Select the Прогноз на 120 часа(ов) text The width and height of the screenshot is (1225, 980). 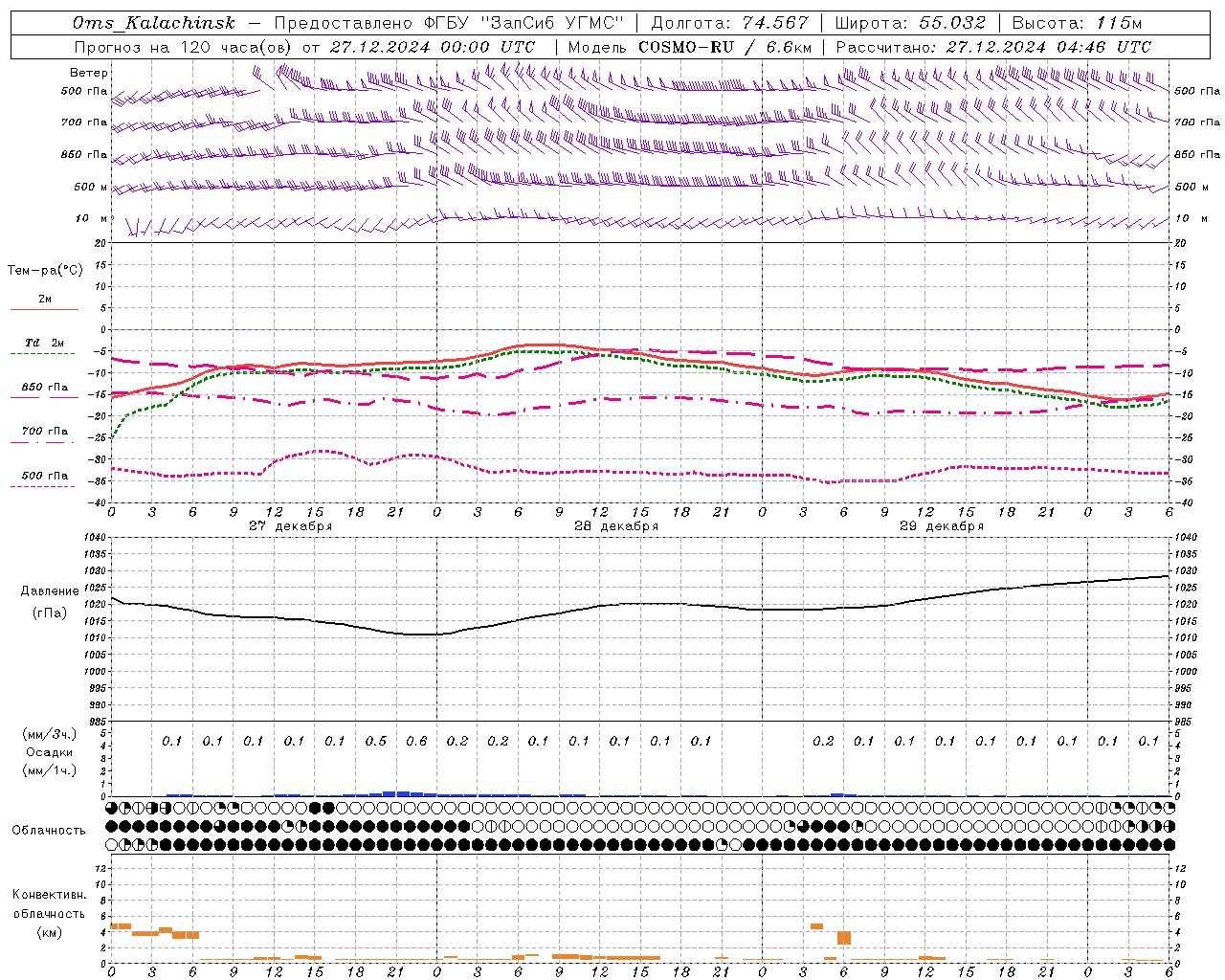click(183, 47)
